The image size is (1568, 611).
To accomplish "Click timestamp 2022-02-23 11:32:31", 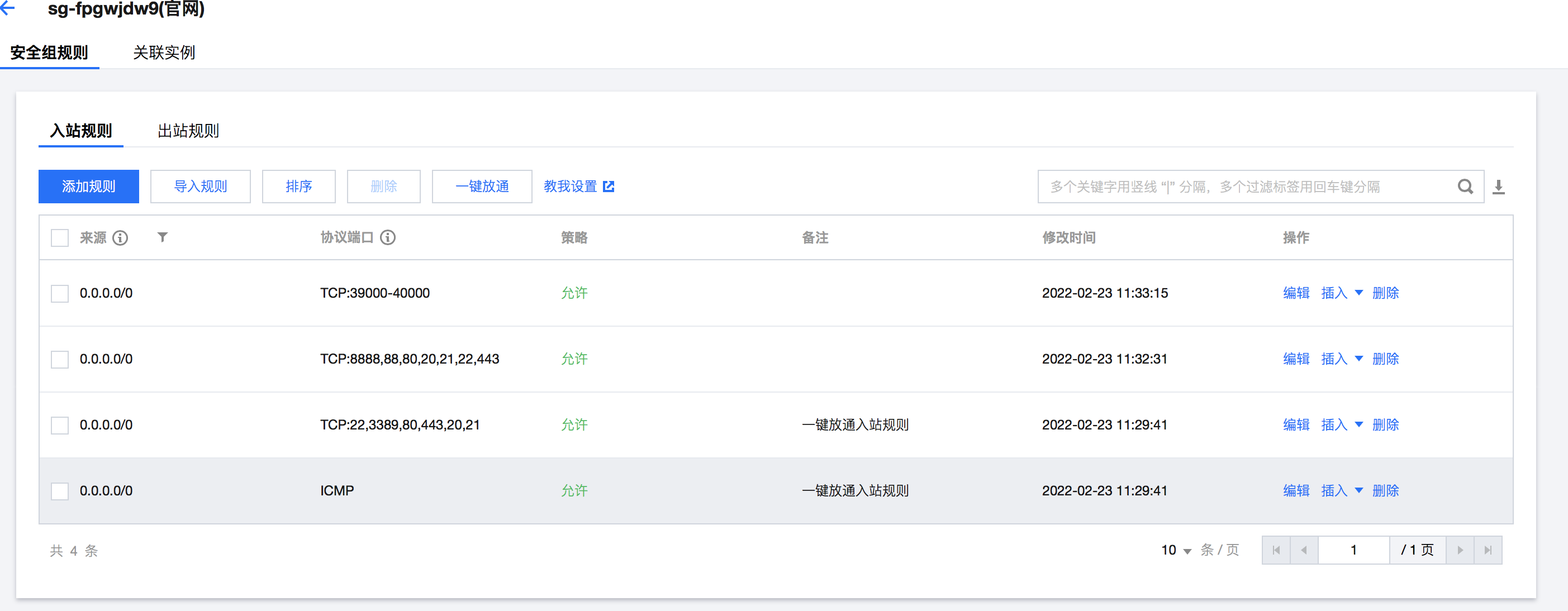I will click(x=1105, y=359).
